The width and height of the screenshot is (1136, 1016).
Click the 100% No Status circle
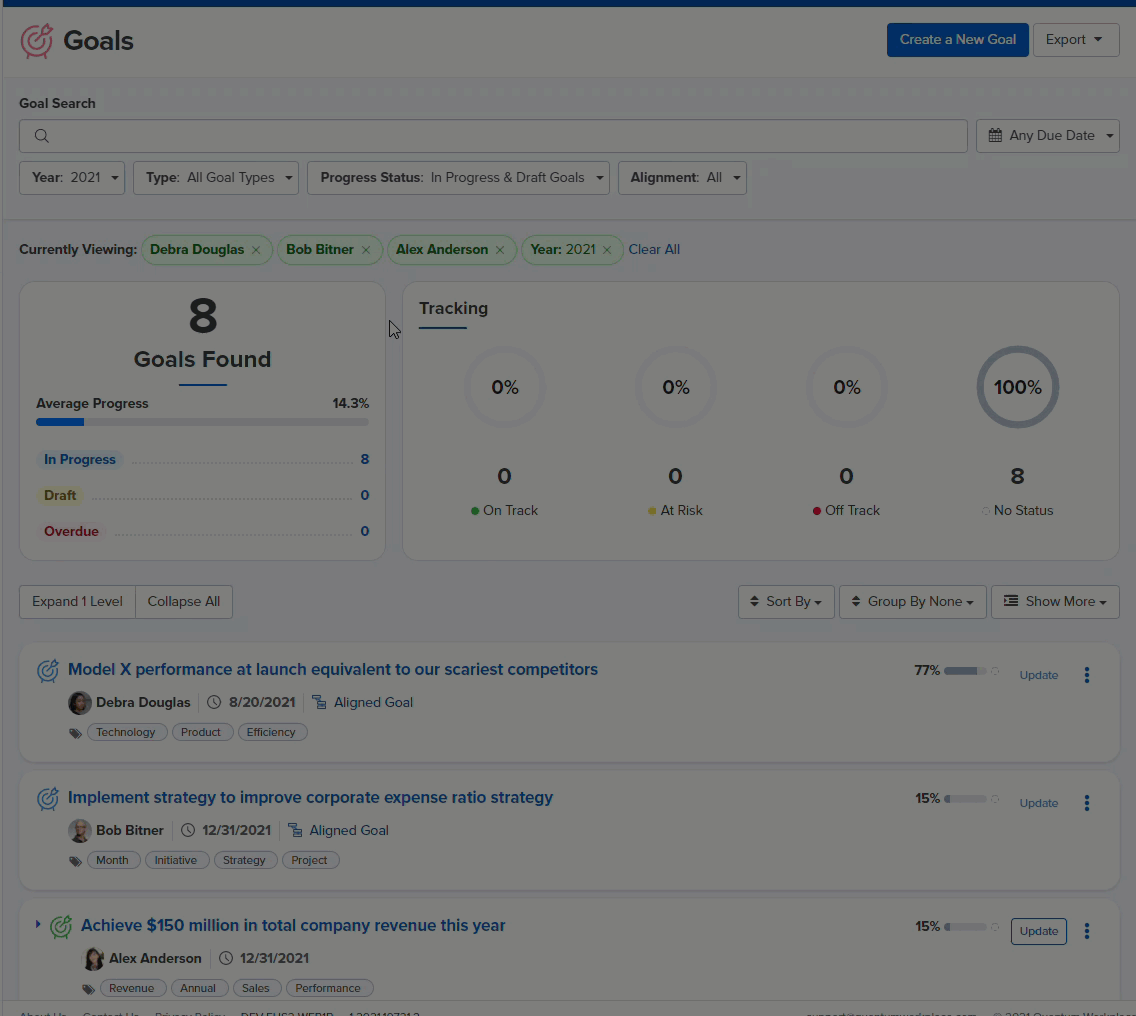pyautogui.click(x=1018, y=387)
